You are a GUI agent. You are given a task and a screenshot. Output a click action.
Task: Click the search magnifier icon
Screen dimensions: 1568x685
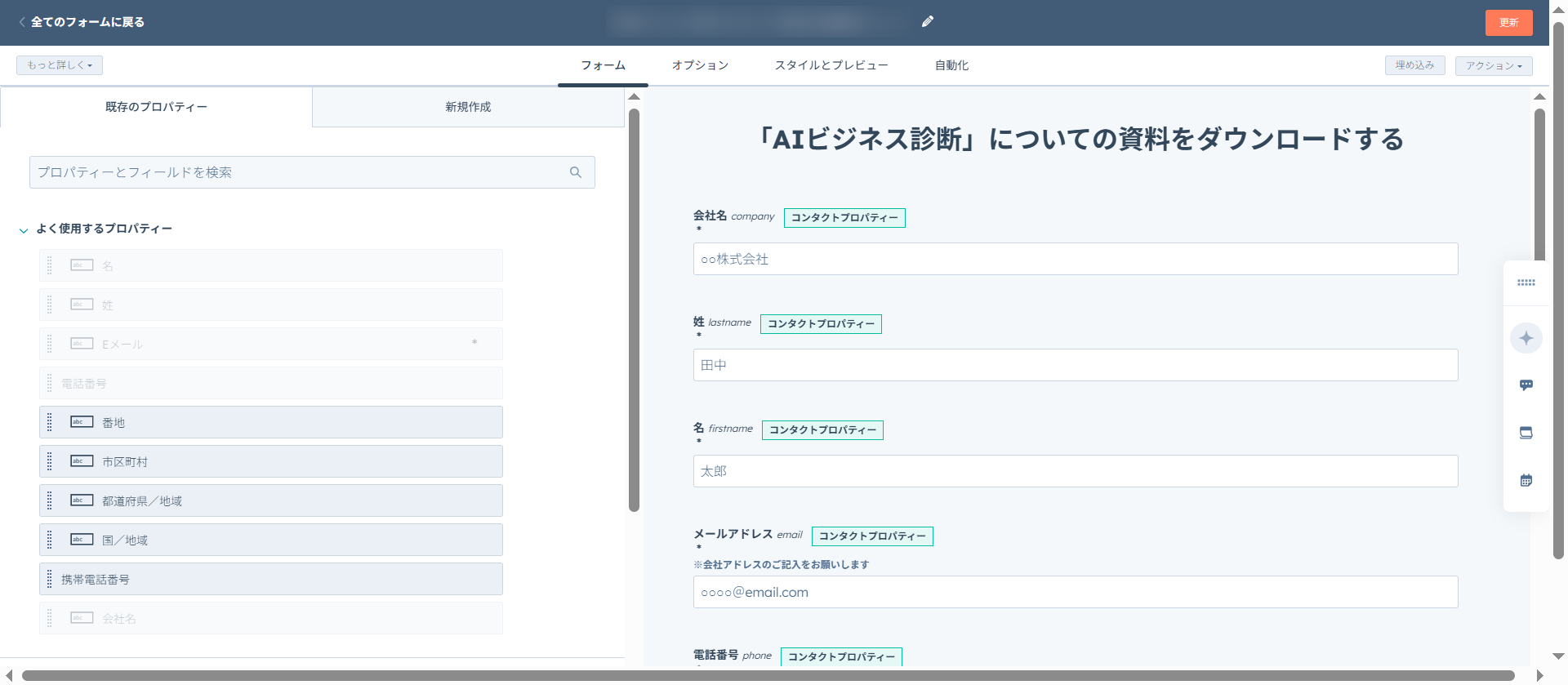(x=576, y=172)
